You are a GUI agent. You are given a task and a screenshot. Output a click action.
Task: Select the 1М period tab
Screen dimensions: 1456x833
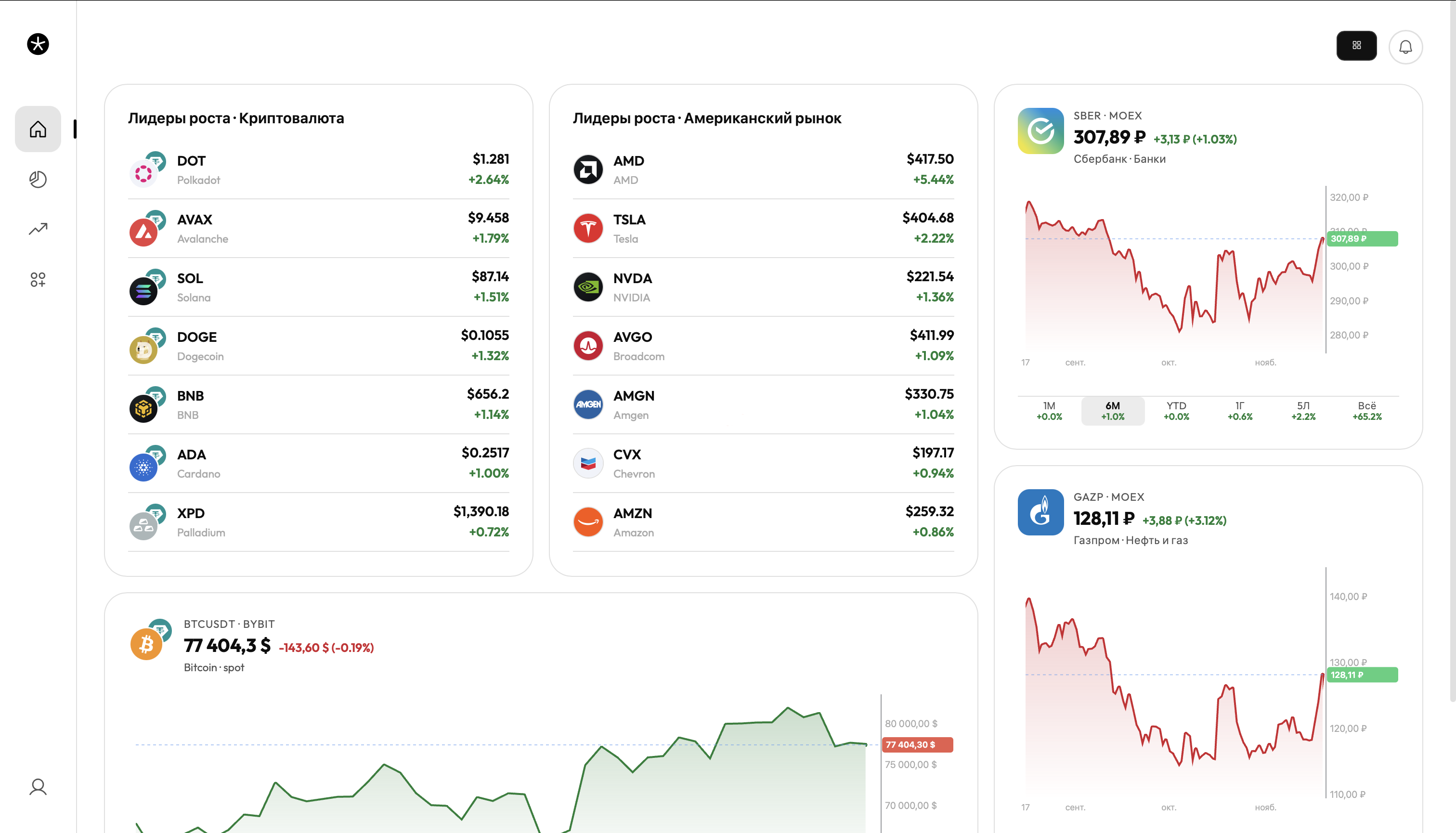click(1049, 411)
